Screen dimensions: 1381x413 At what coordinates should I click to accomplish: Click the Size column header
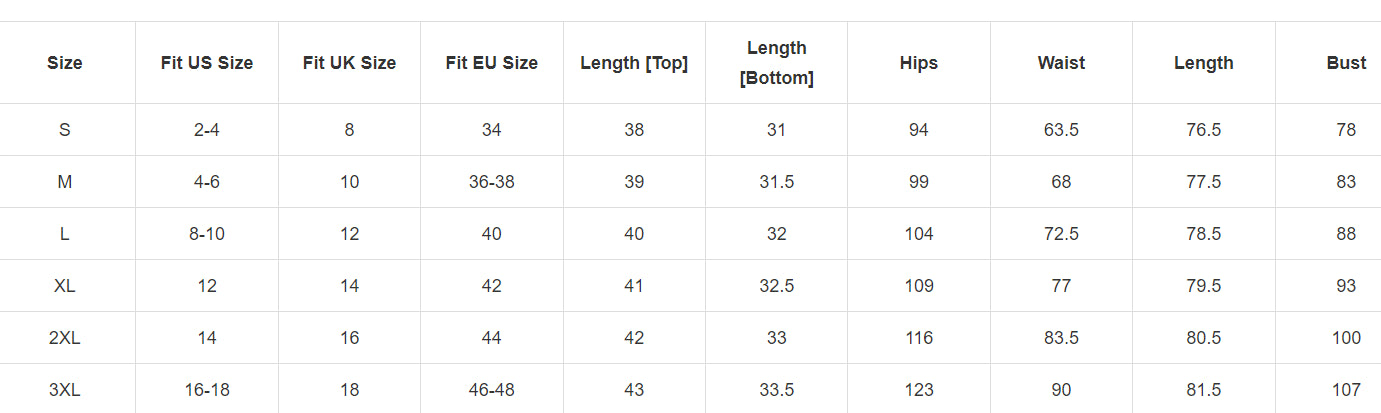tap(65, 63)
